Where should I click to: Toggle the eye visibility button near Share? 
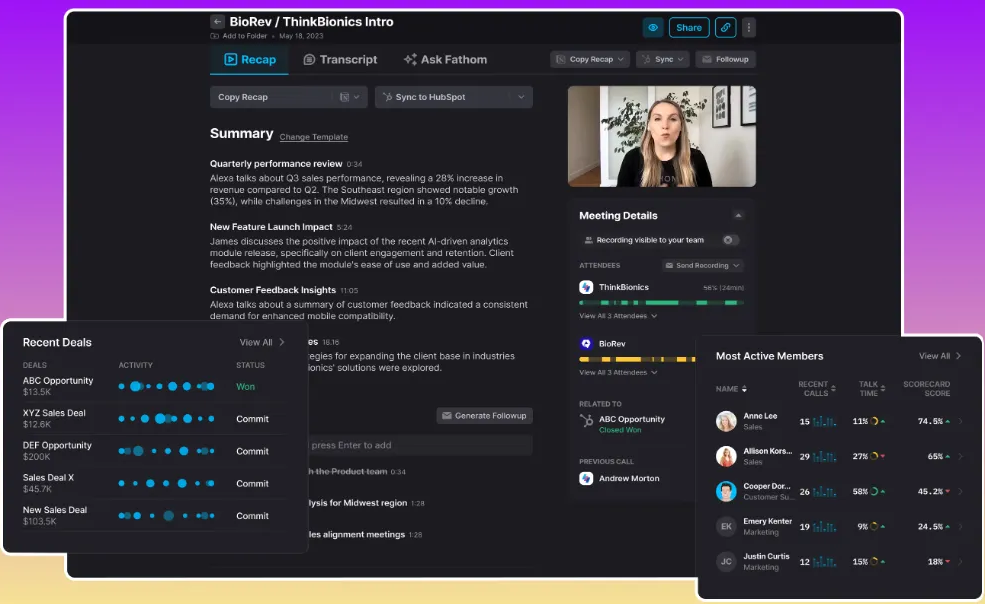pos(653,28)
